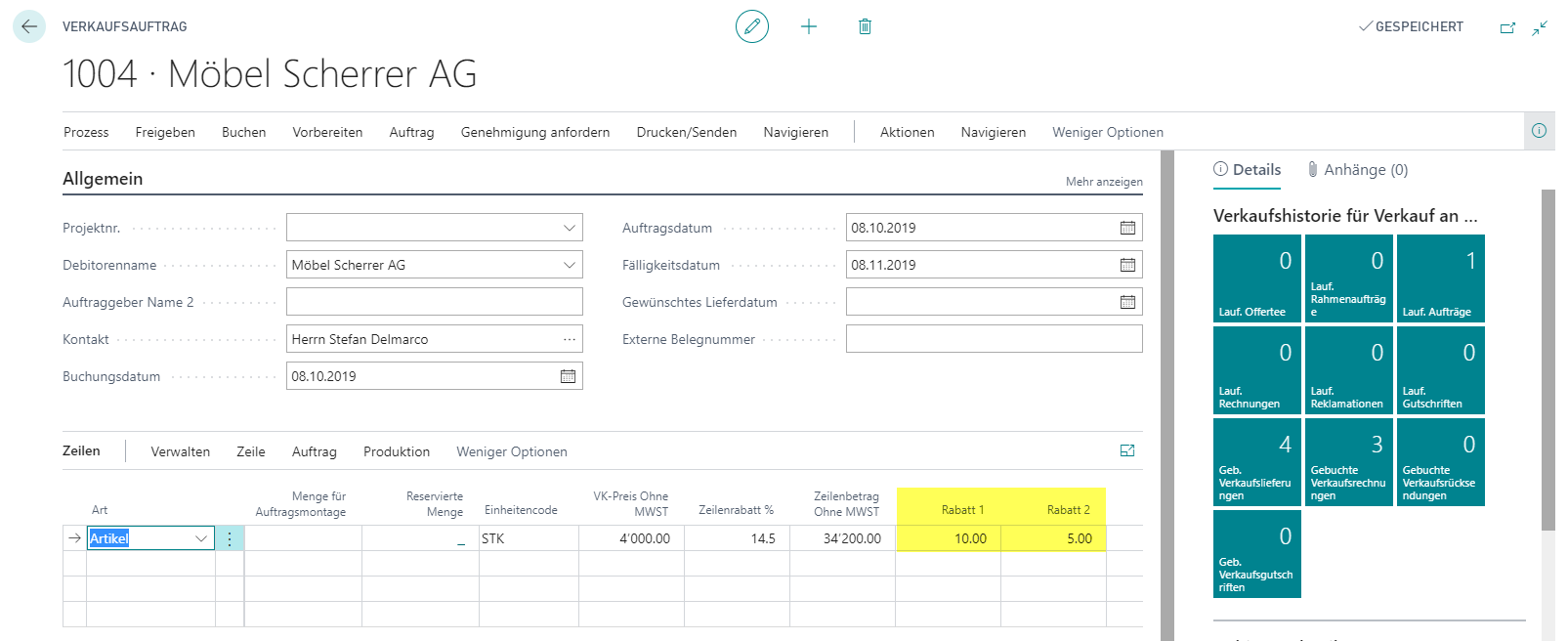This screenshot has height=641, width=1568.
Task: Open Gebuchte Verkaufsrücksendungen tile
Action: click(1441, 462)
